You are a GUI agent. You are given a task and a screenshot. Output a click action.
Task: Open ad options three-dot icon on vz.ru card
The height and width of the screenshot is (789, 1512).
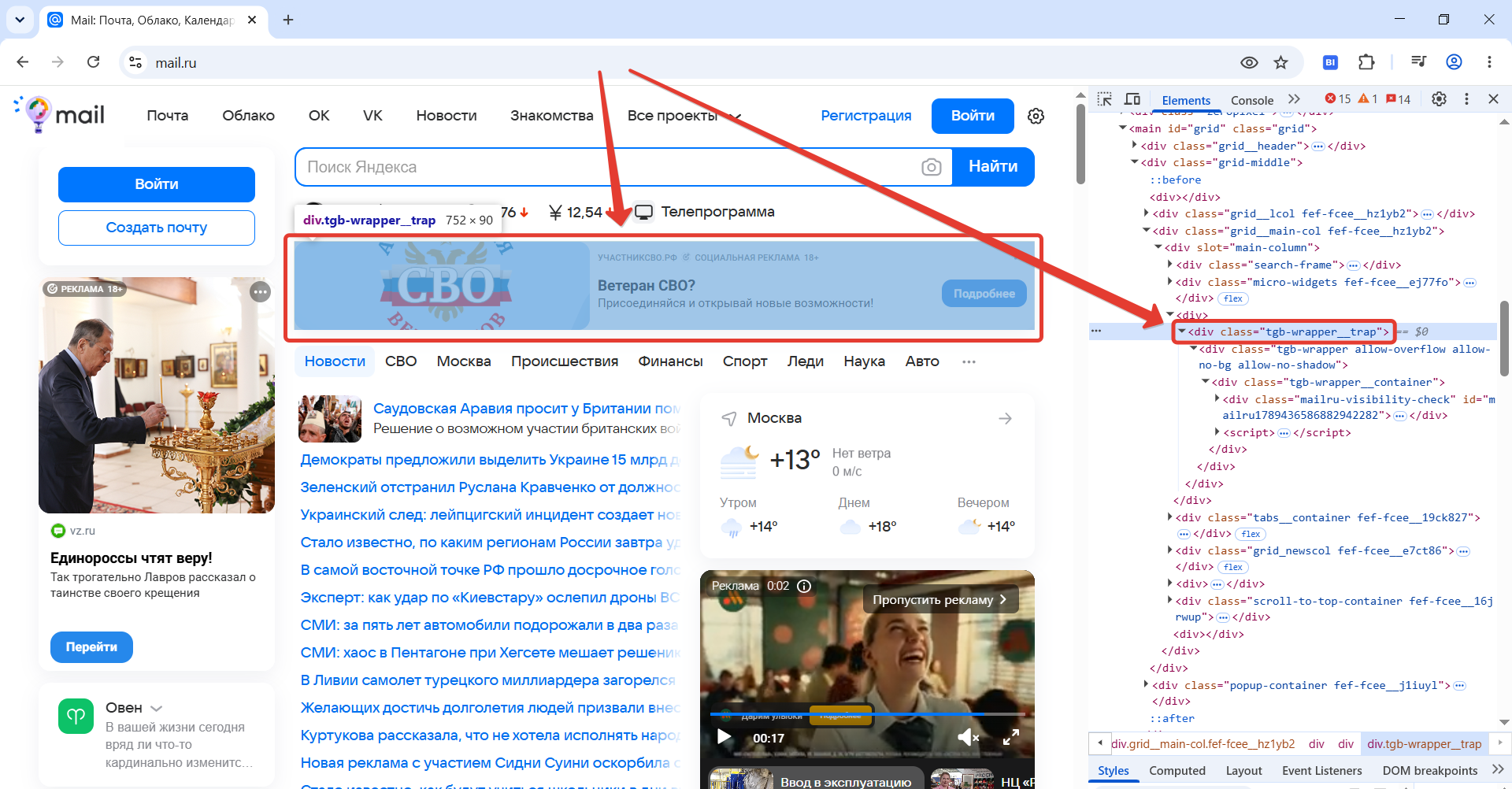(260, 292)
